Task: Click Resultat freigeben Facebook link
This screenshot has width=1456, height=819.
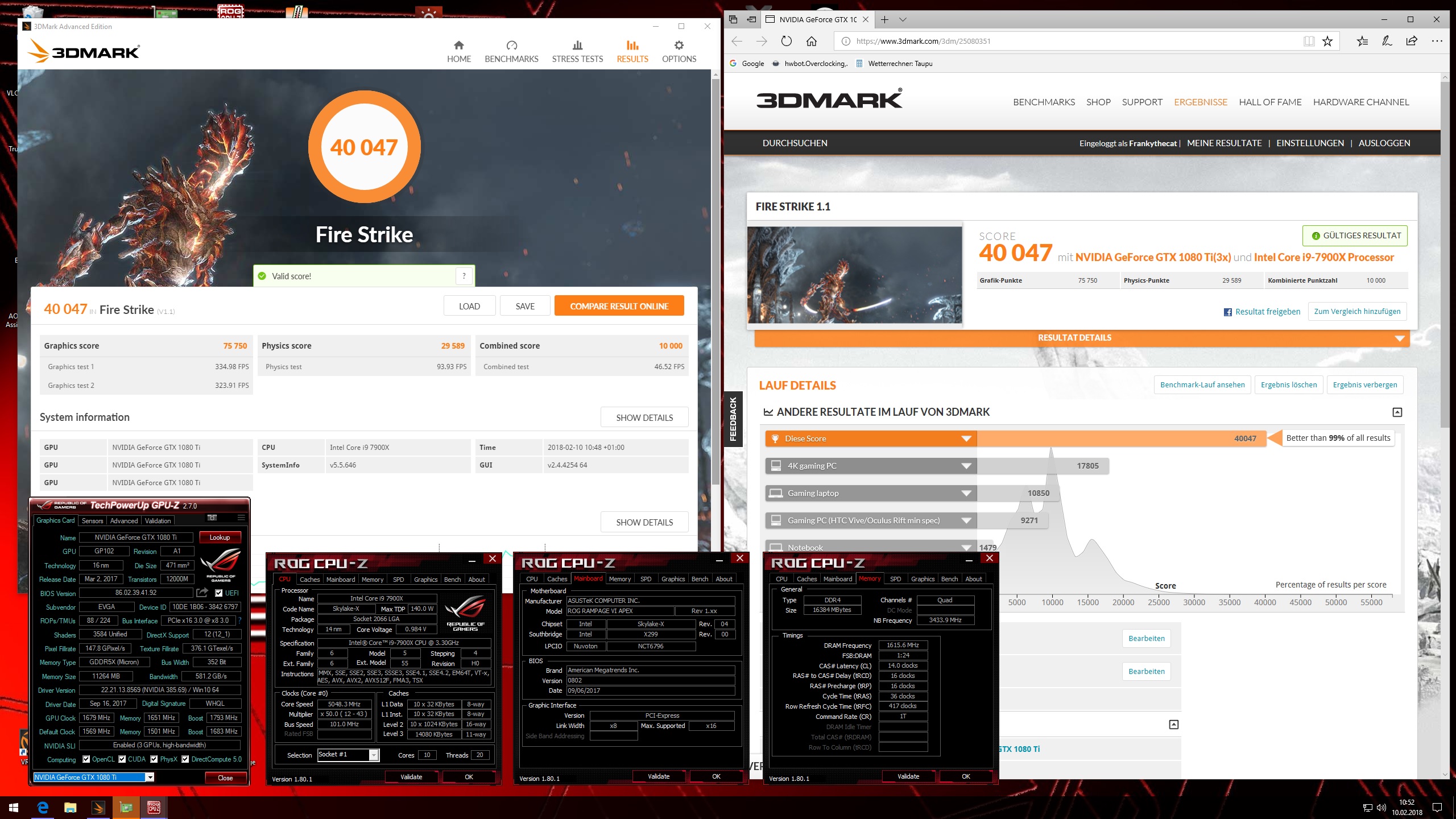Action: (1262, 312)
